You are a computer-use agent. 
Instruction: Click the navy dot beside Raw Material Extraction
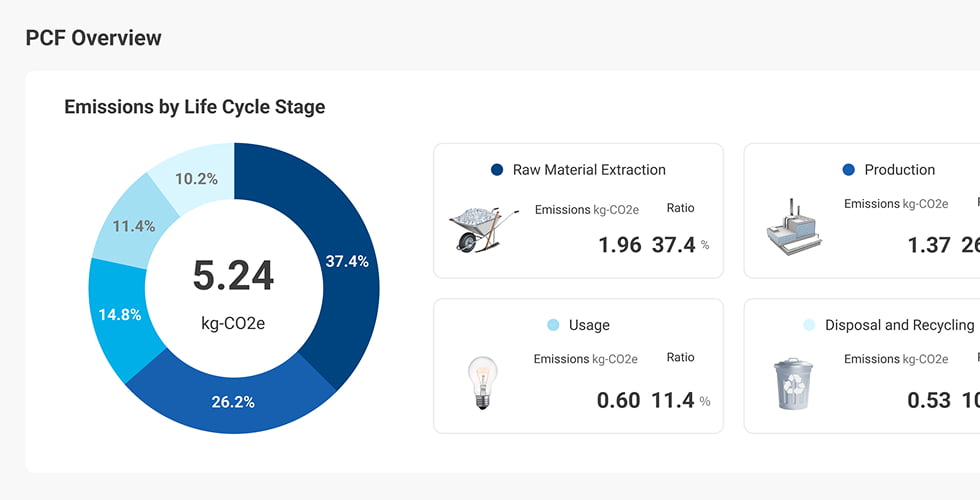pyautogui.click(x=497, y=169)
